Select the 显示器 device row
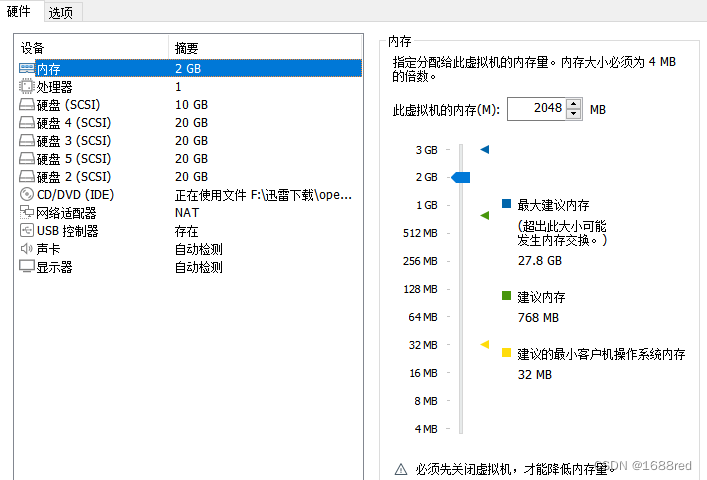The image size is (707, 480). [x=190, y=267]
